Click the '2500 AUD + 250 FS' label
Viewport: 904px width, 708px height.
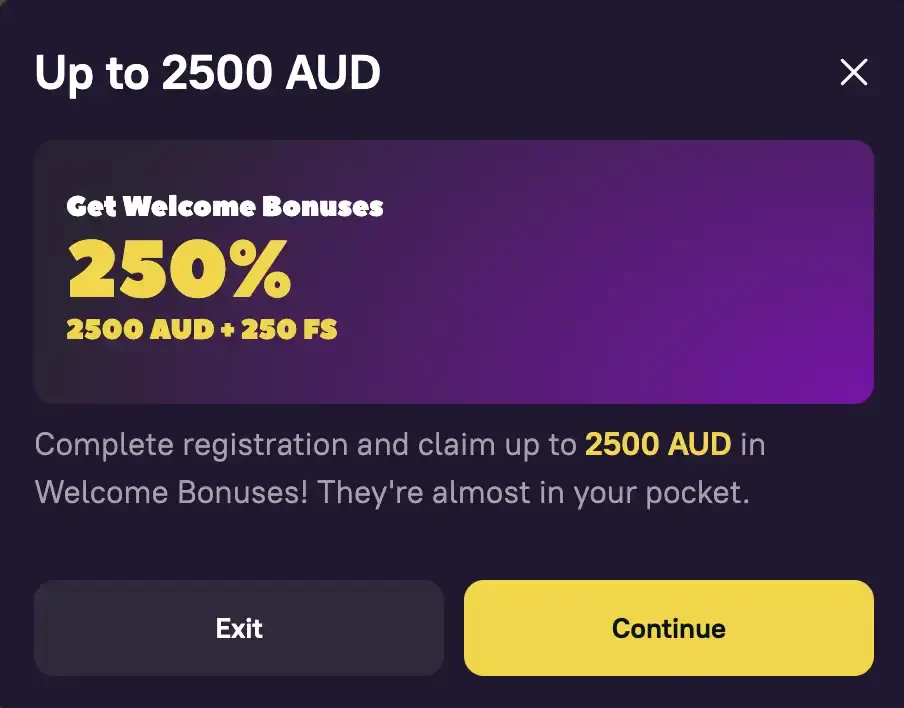click(201, 329)
